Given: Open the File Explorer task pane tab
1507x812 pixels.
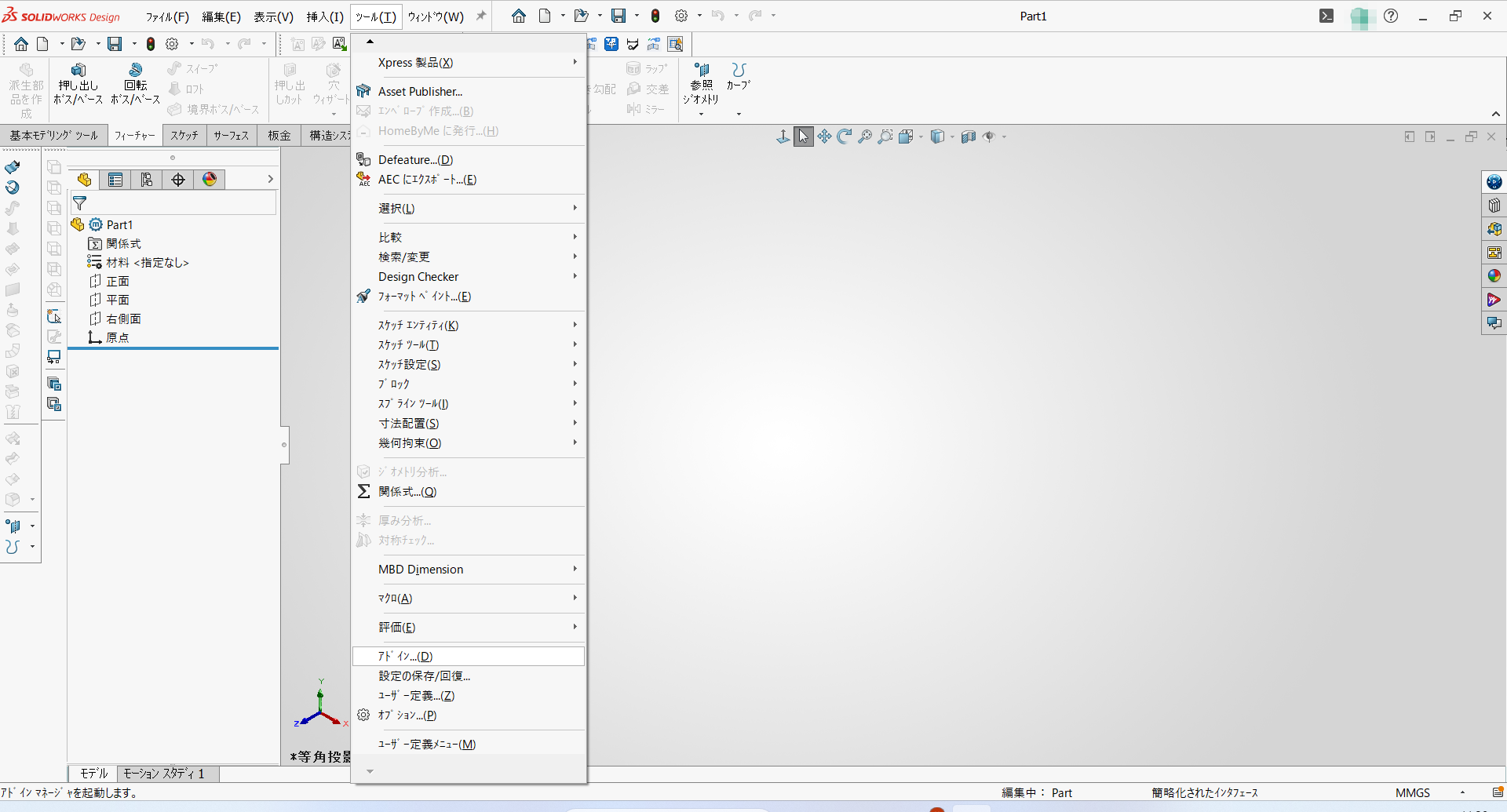Looking at the screenshot, I should point(1494,229).
